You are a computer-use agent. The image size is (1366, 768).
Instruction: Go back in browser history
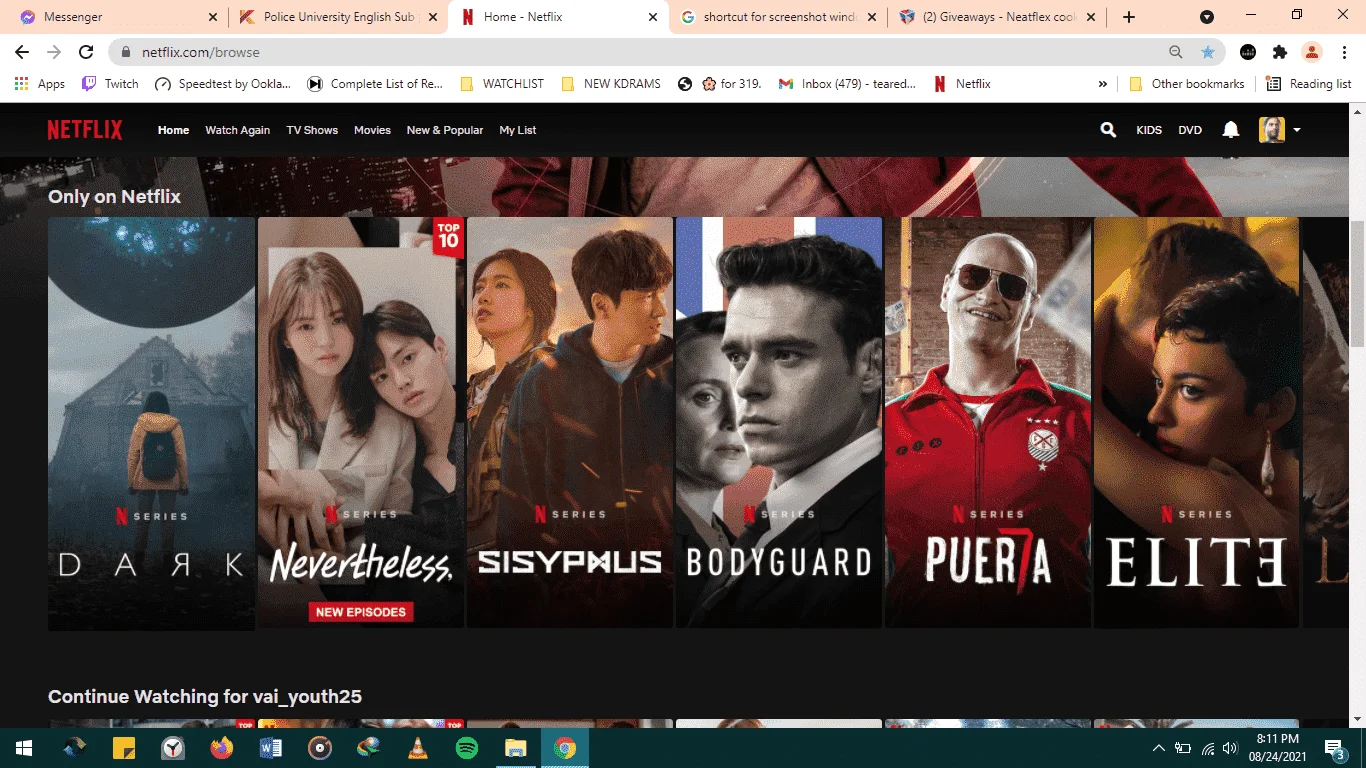coord(22,52)
